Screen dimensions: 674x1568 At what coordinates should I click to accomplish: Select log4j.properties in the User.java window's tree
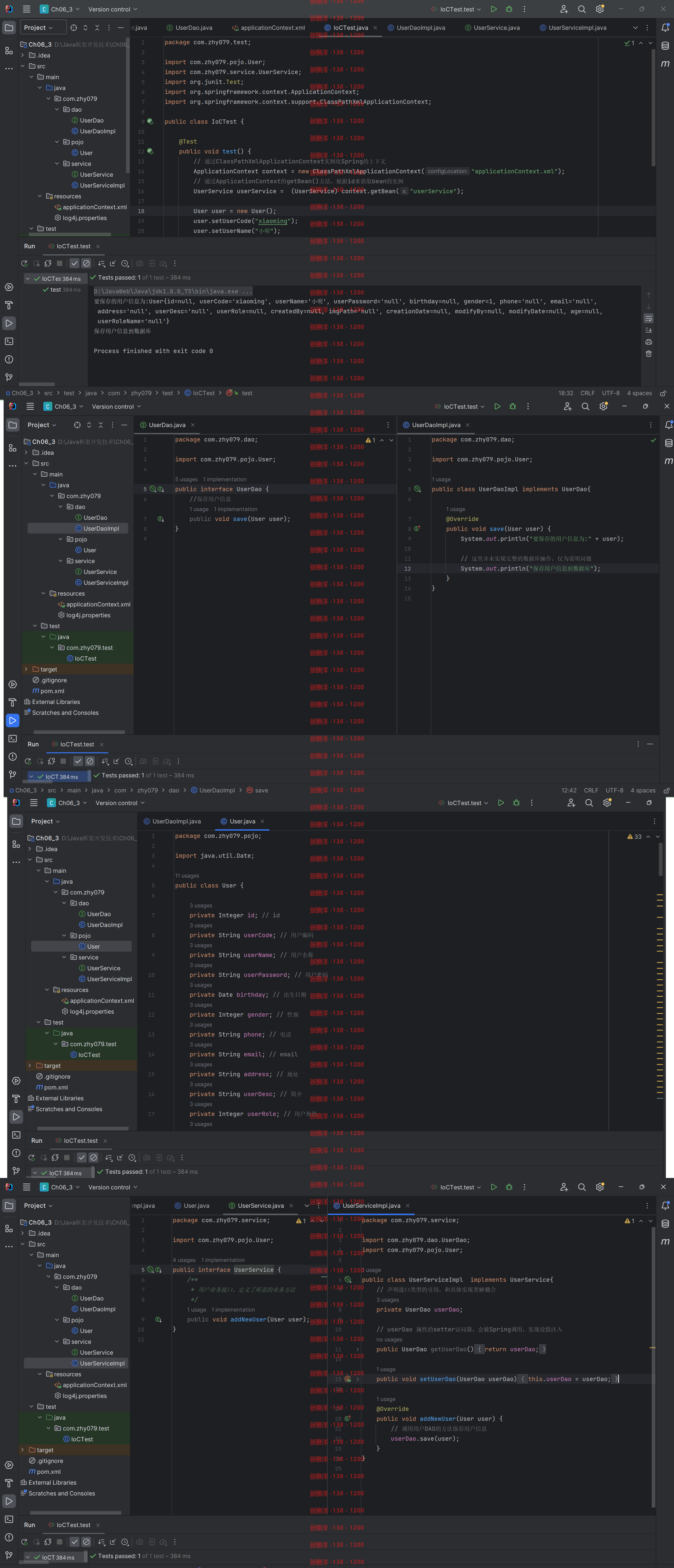coord(88,1012)
